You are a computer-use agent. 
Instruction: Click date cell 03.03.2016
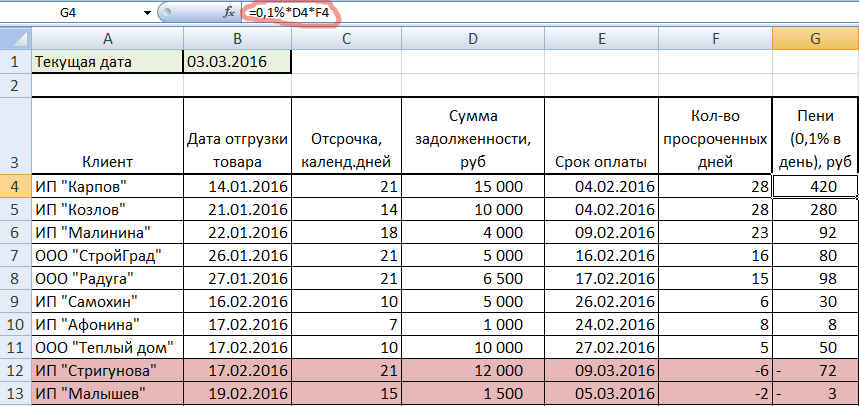click(x=237, y=62)
